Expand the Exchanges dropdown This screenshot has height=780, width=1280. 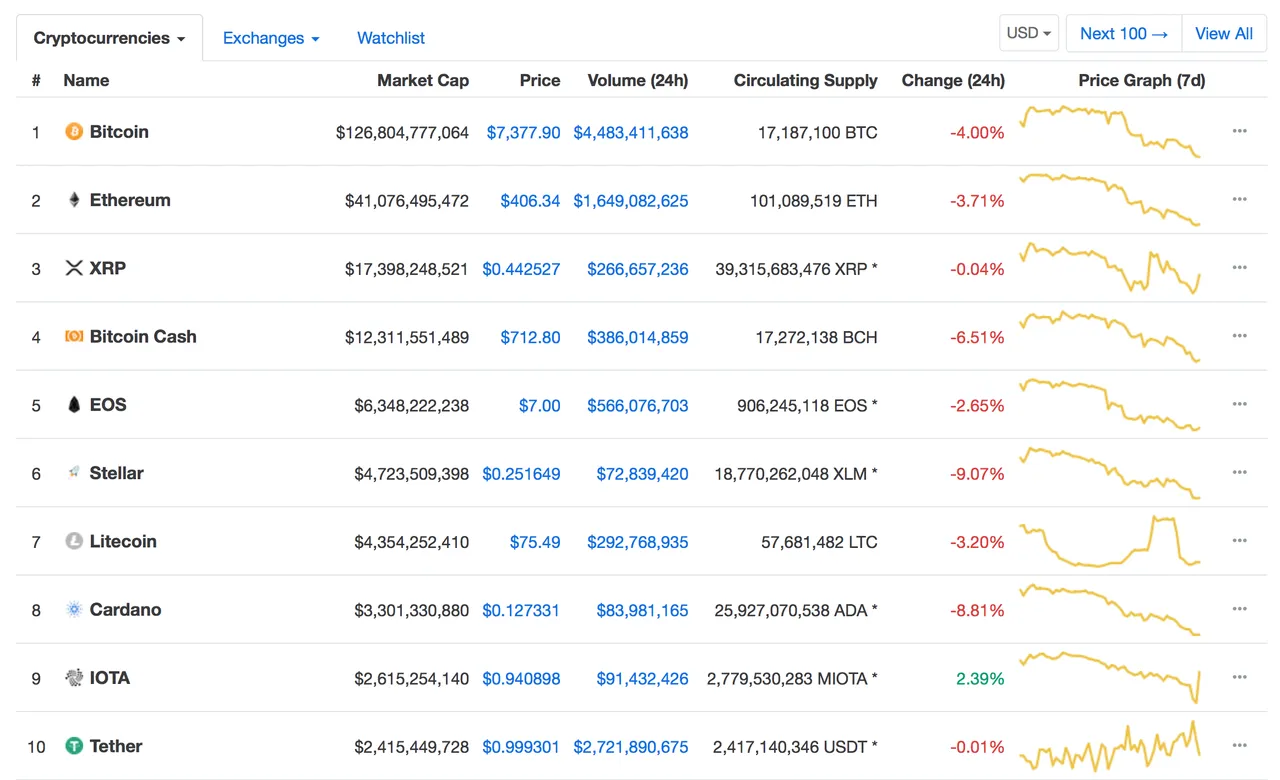271,38
